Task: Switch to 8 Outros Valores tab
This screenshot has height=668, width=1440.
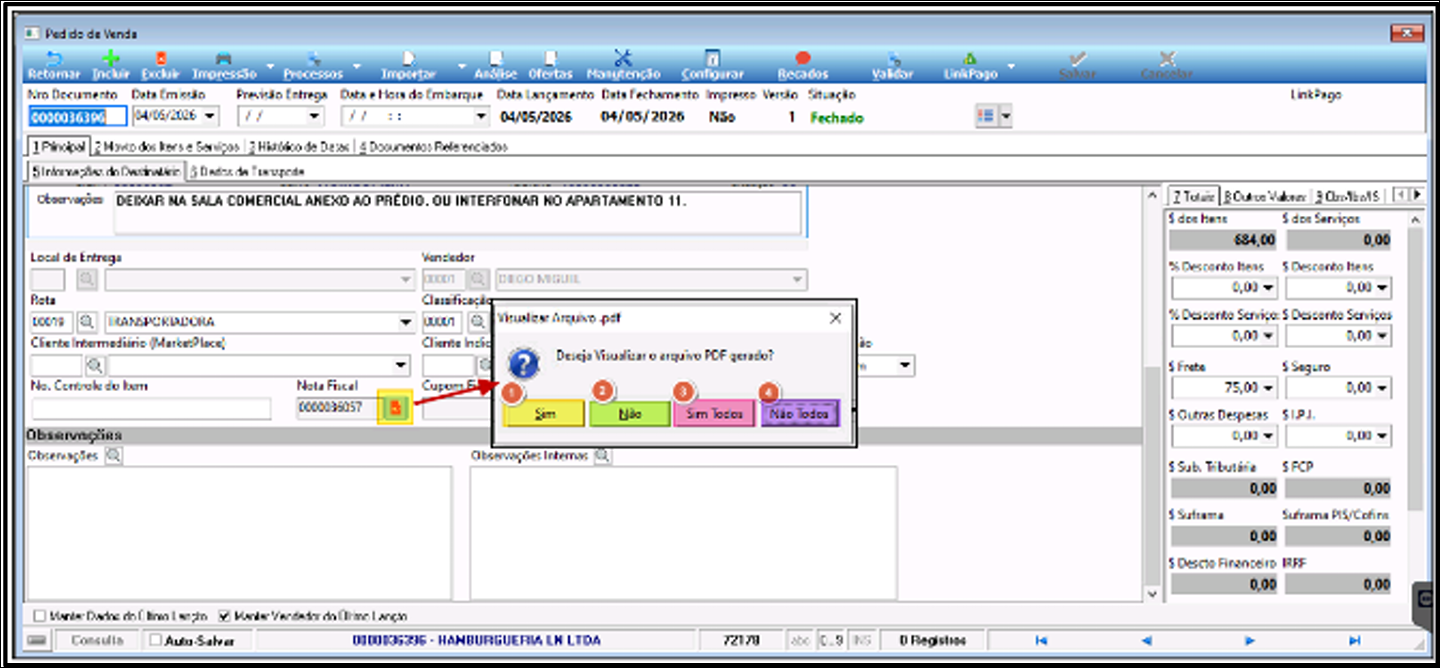Action: (x=1265, y=195)
